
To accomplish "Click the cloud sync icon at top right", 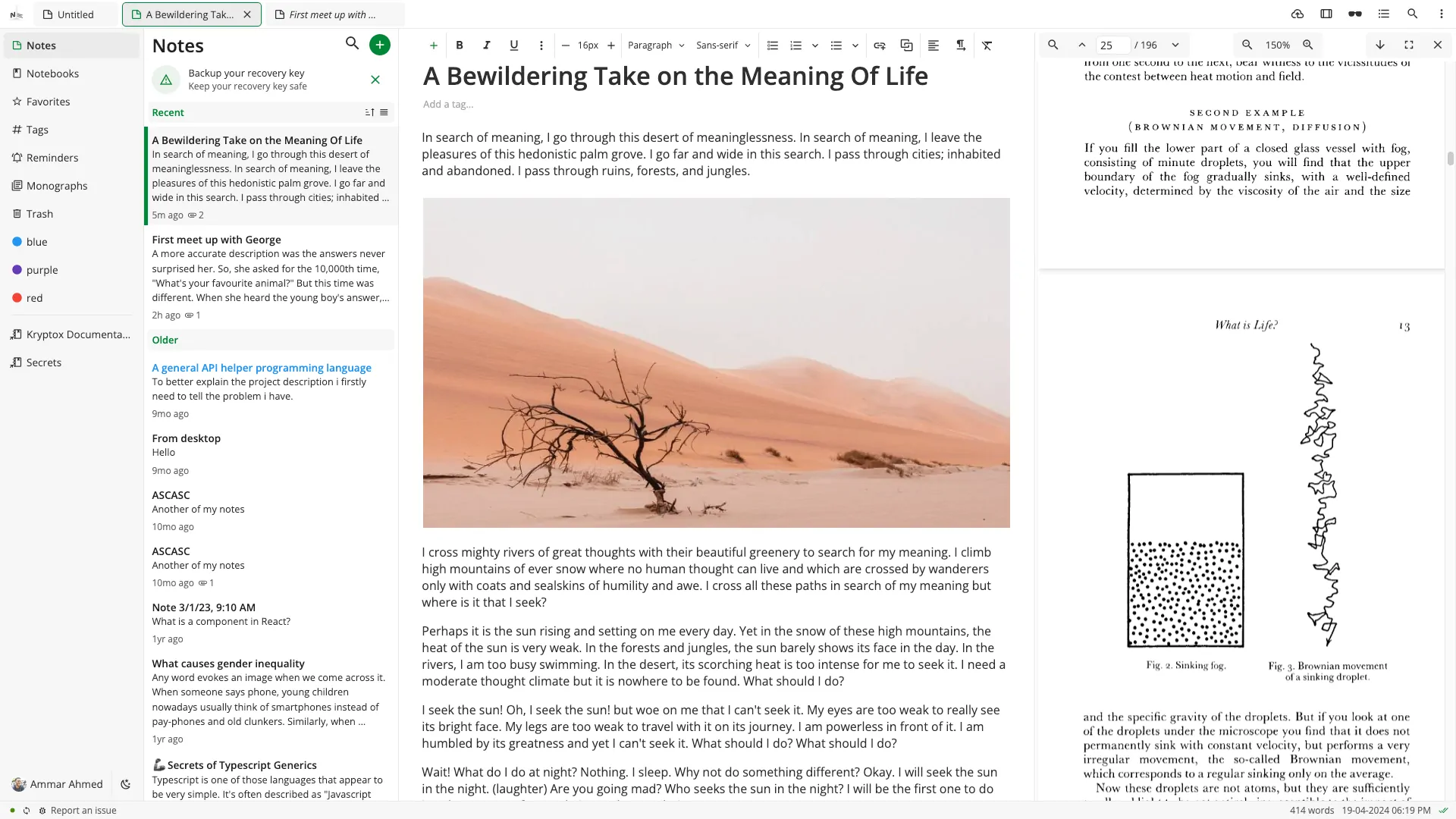I will pyautogui.click(x=1298, y=14).
